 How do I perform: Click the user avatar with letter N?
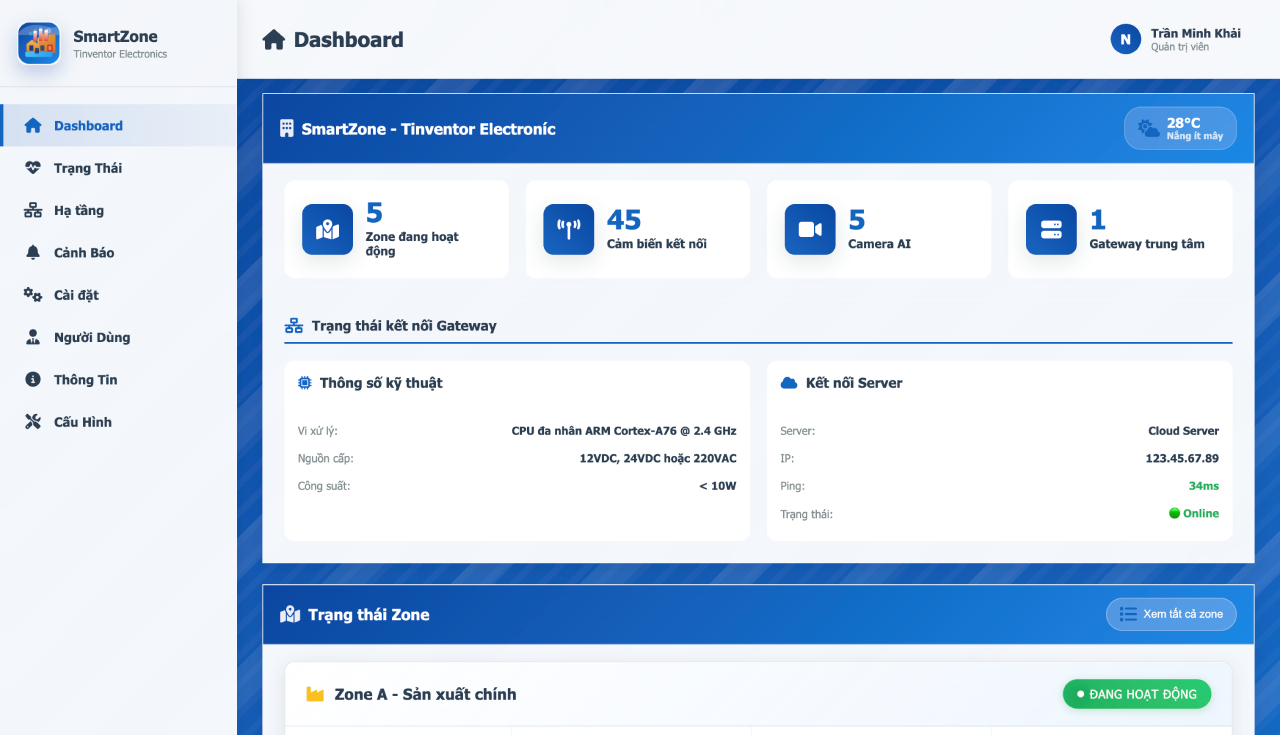tap(1125, 39)
